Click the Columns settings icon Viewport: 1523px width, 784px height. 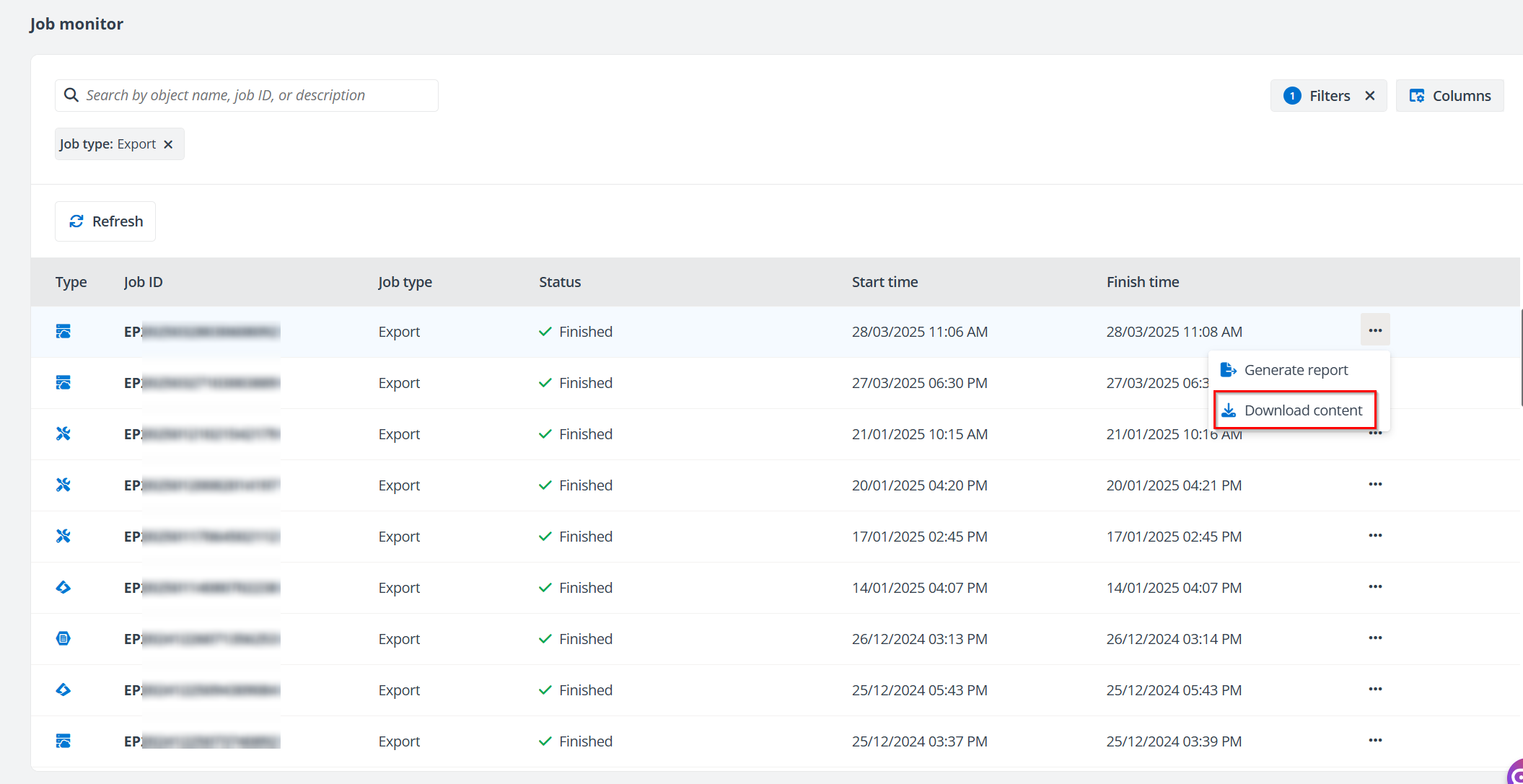[x=1417, y=94]
